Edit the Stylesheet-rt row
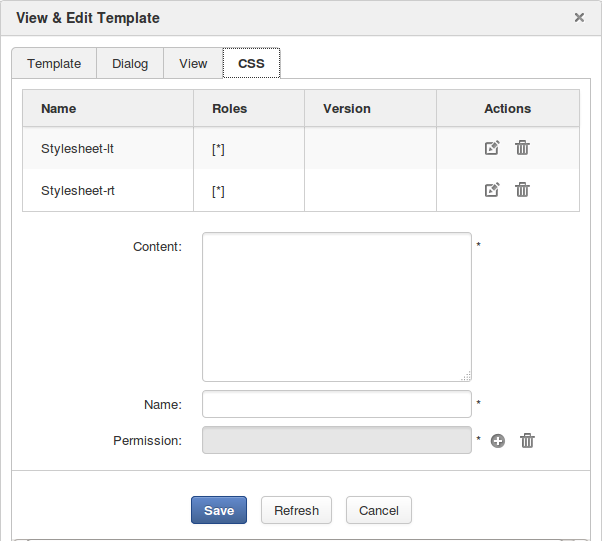 (x=492, y=190)
